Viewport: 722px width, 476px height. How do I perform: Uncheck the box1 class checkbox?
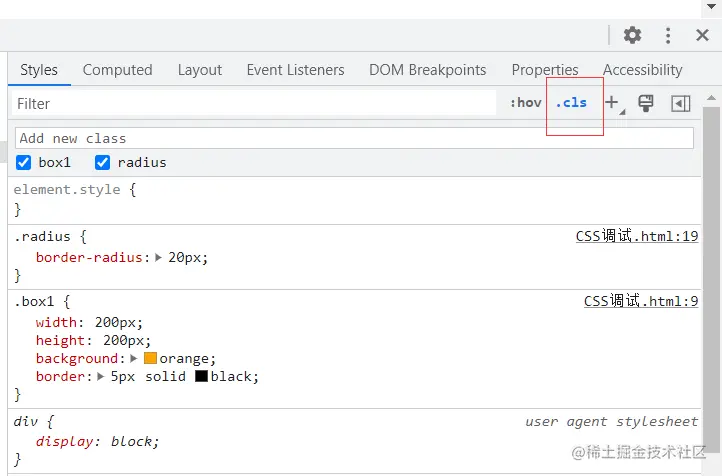[24, 162]
